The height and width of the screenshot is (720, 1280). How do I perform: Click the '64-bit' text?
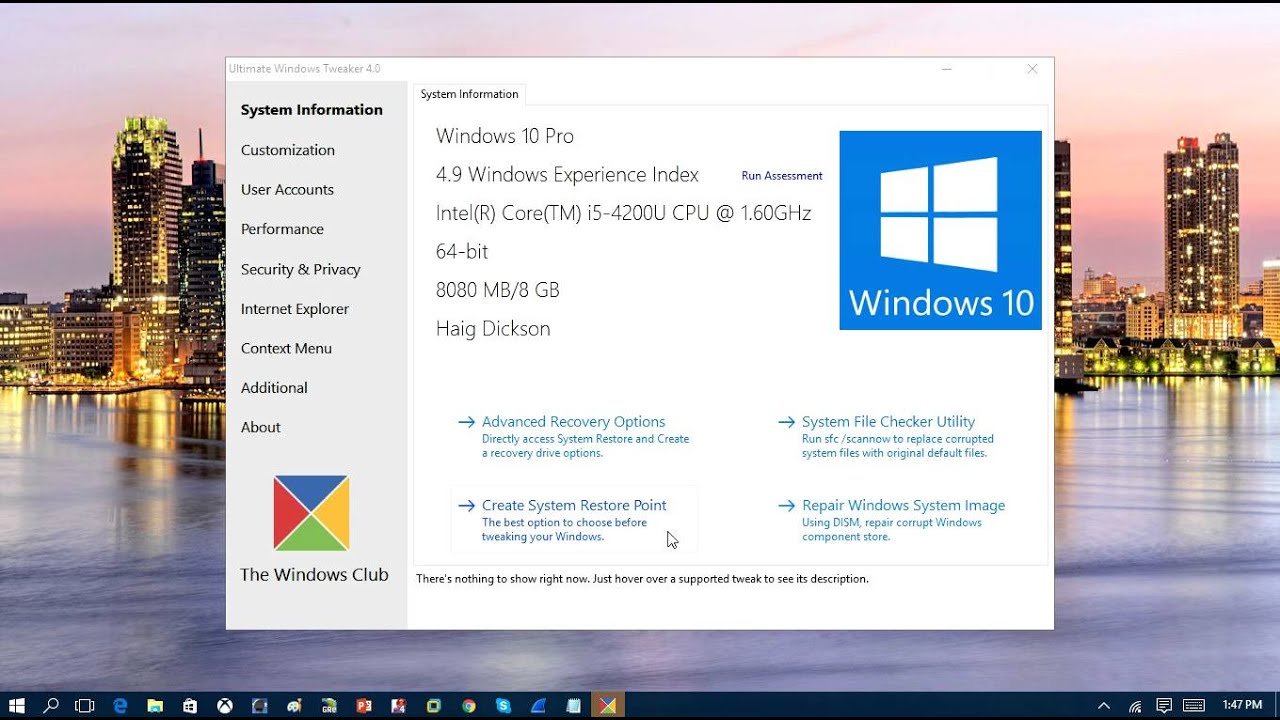(462, 251)
